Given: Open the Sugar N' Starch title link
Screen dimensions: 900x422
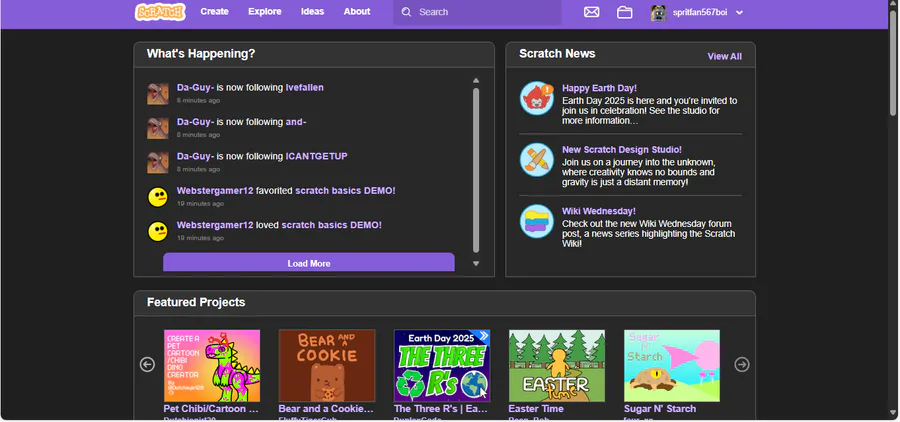Looking at the screenshot, I should click(660, 409).
